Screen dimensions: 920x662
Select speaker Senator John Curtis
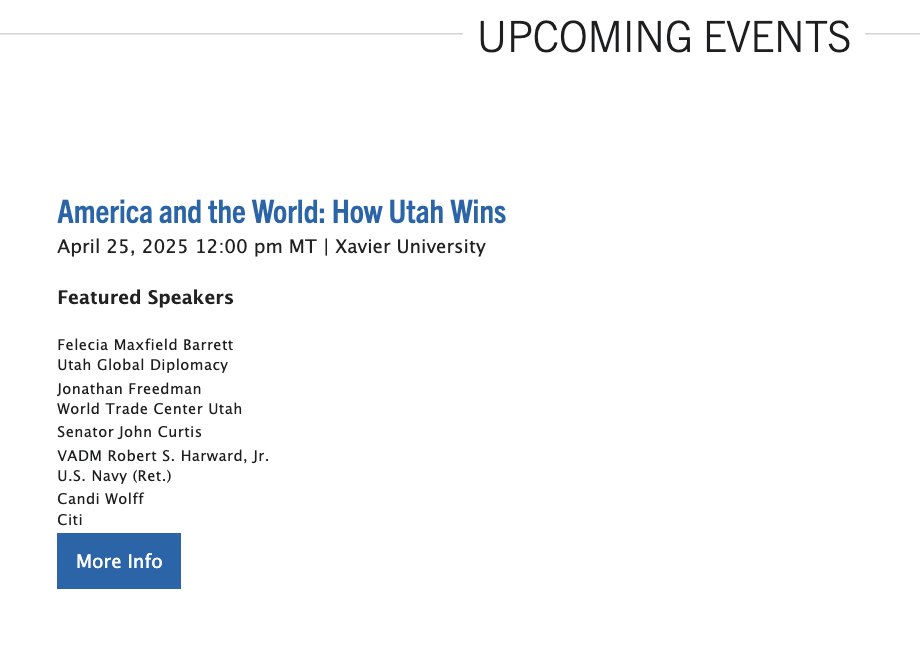pyautogui.click(x=130, y=432)
